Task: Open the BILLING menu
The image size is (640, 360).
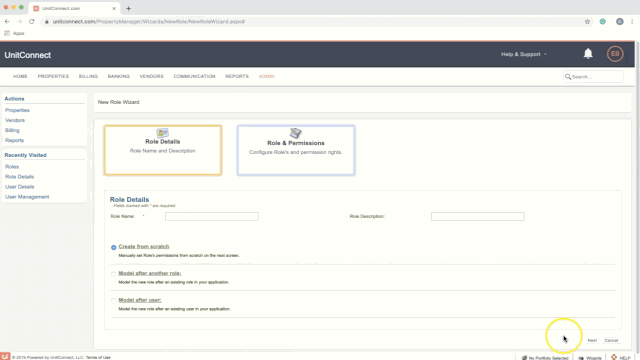Action: [88, 76]
